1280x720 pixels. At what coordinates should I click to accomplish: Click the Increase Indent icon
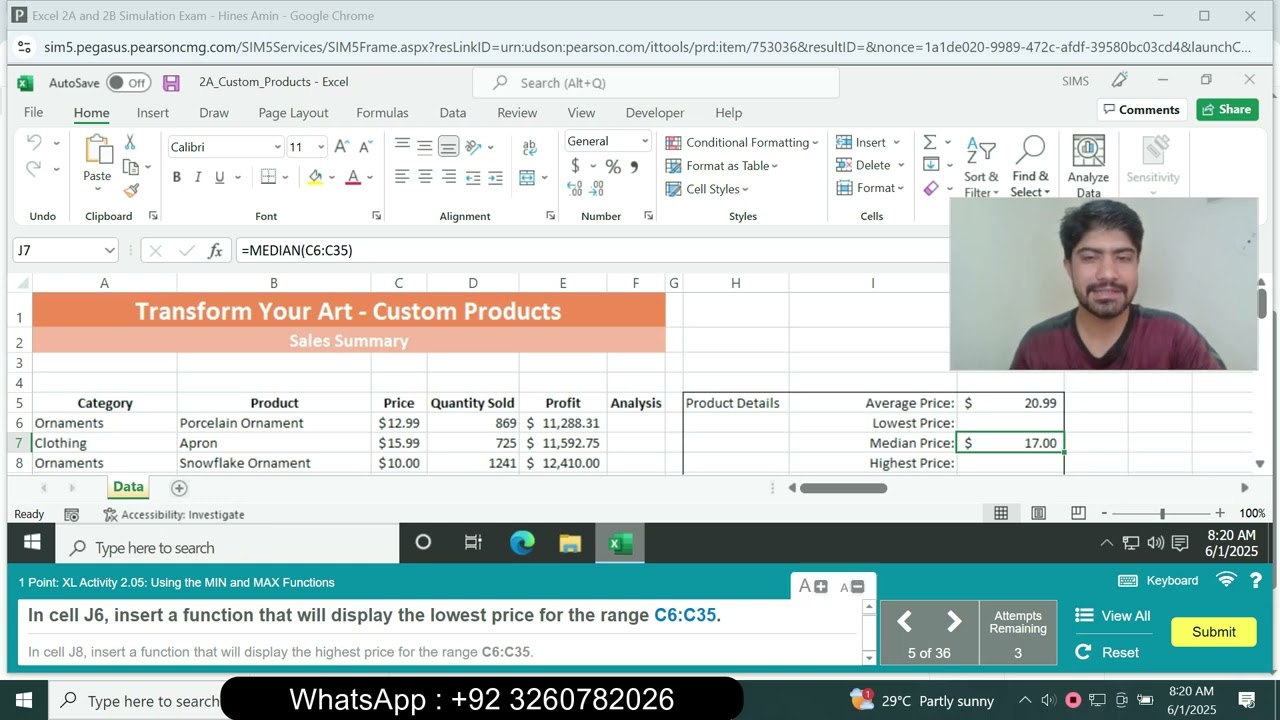pos(496,177)
